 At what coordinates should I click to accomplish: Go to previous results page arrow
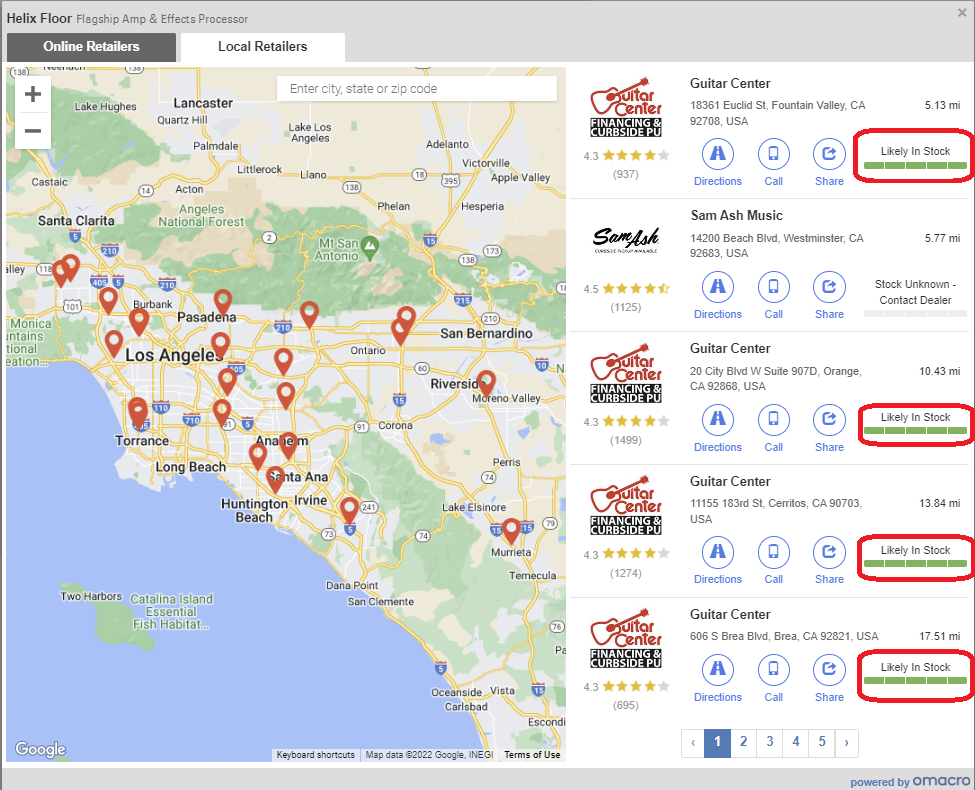click(x=693, y=742)
